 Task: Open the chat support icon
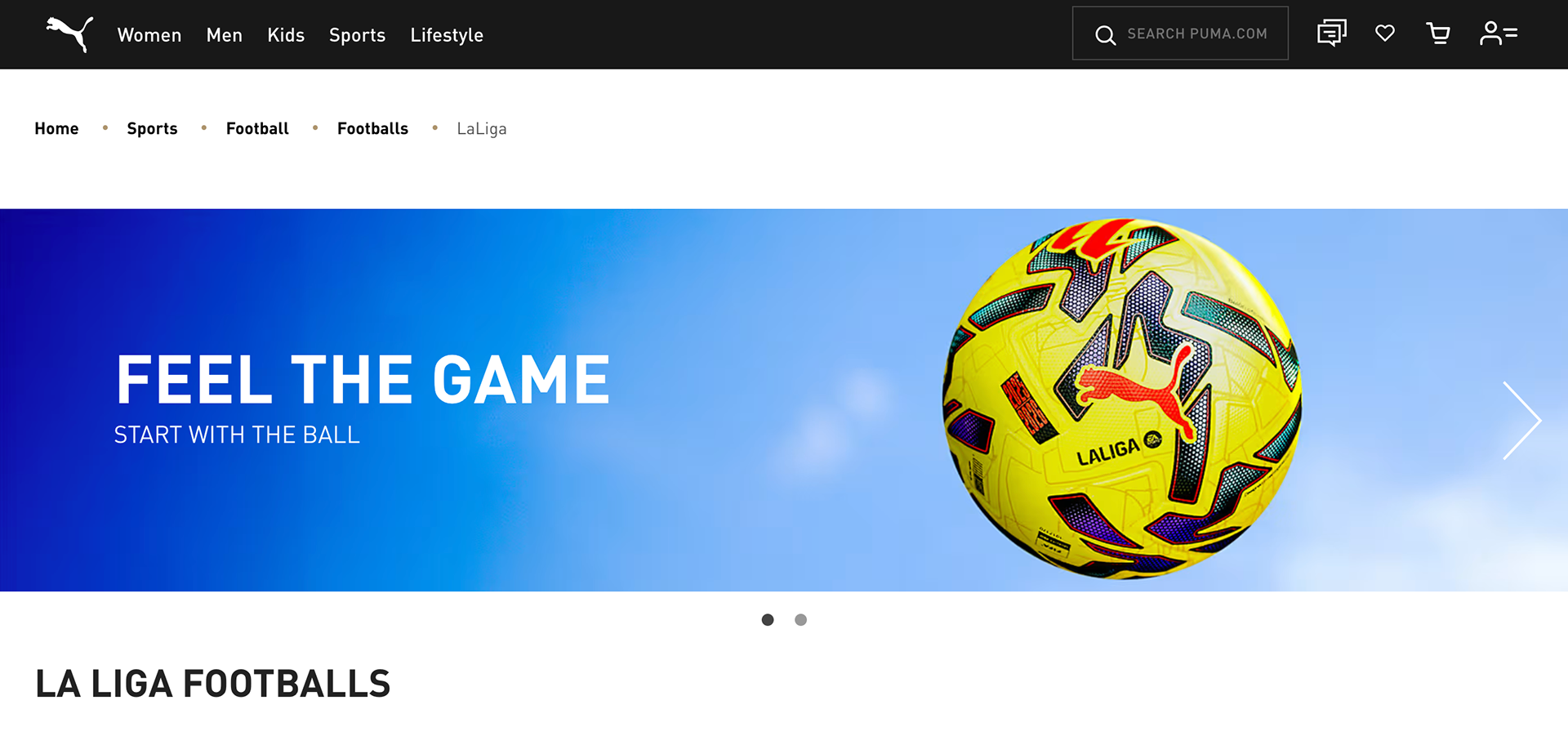point(1332,33)
